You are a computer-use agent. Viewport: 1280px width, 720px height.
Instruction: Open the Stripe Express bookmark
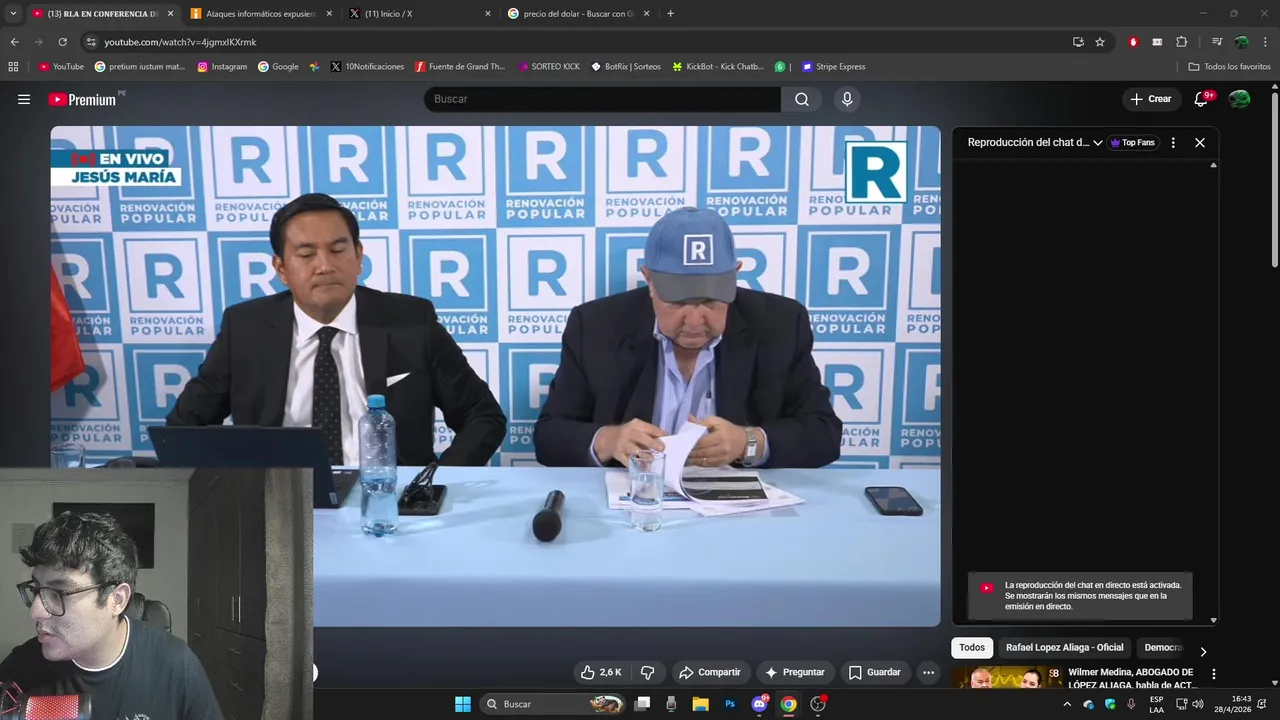coord(834,66)
